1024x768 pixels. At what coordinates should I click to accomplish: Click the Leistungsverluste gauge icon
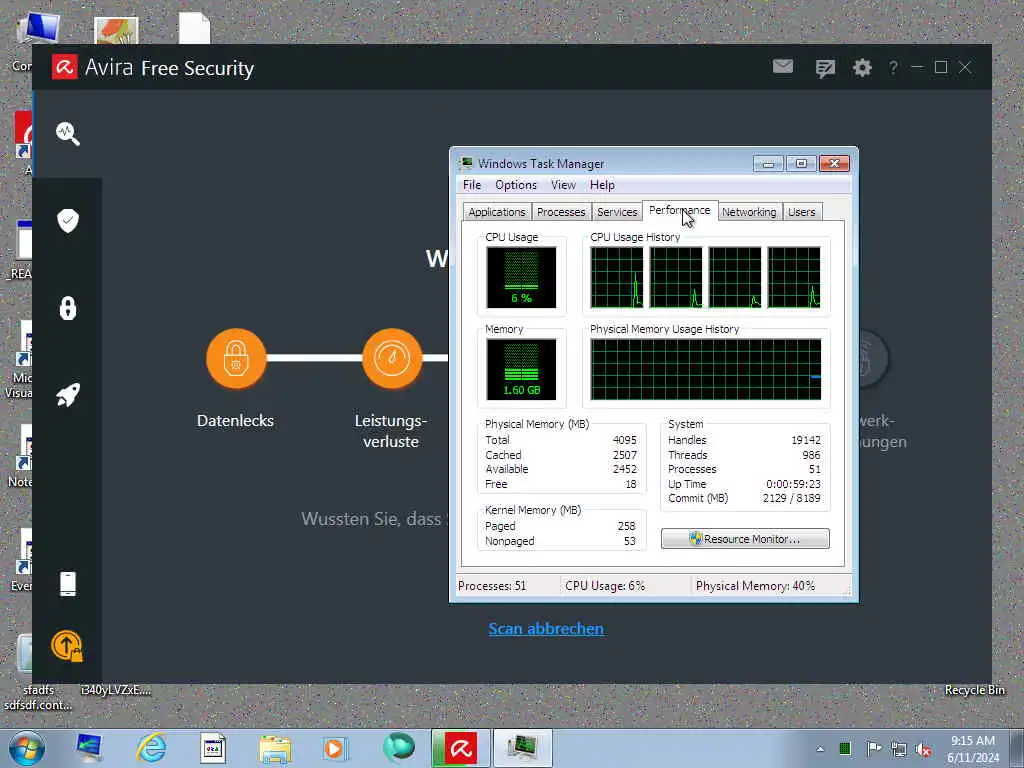click(392, 359)
